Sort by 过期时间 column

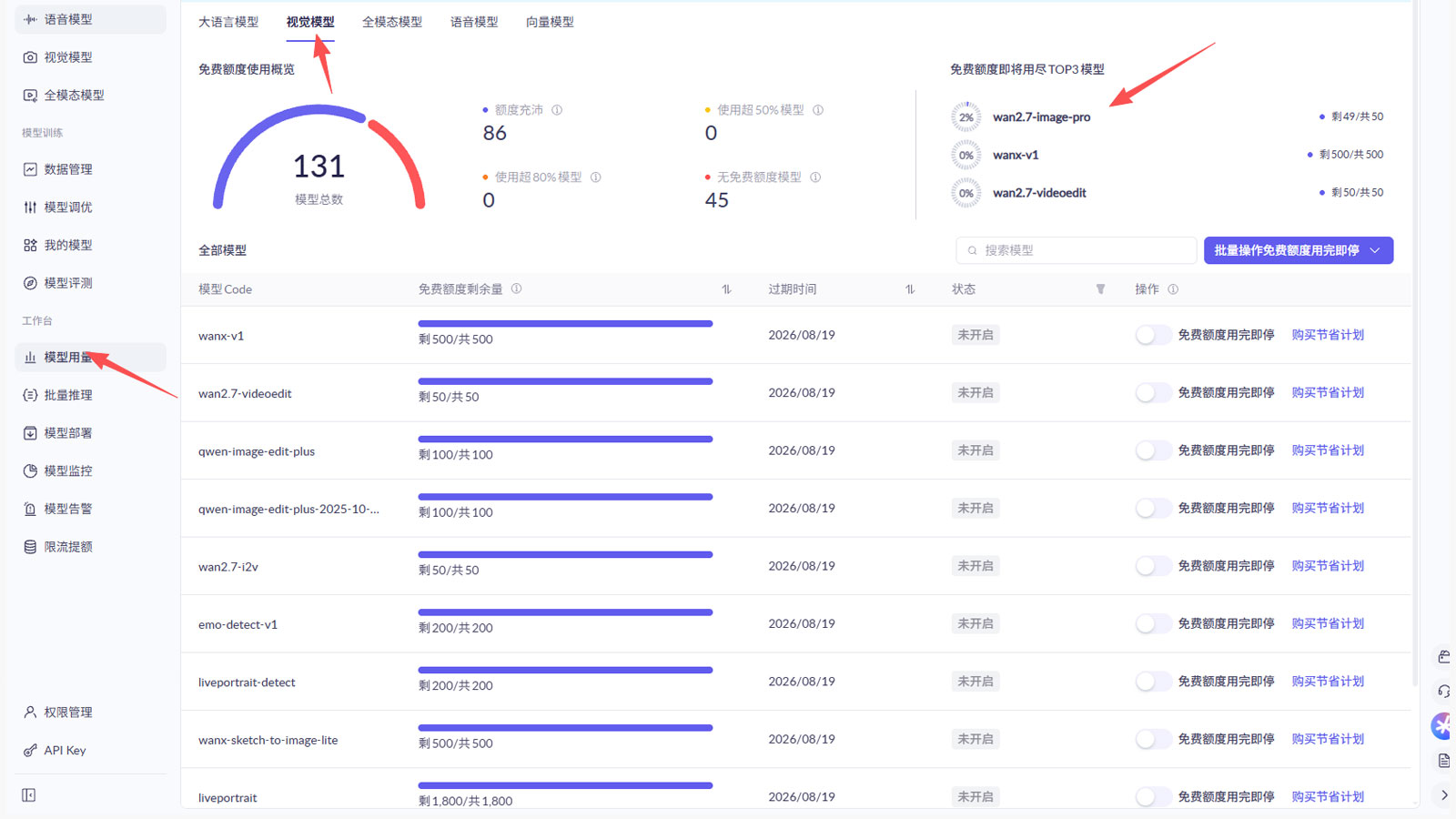click(x=910, y=289)
